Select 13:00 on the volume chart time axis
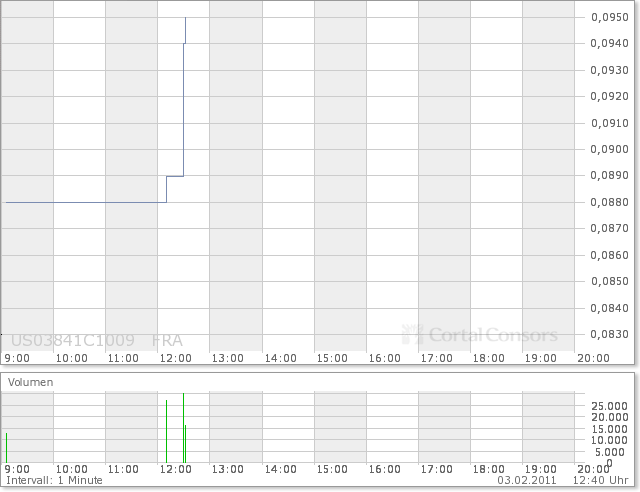This screenshot has height=492, width=640. click(x=228, y=470)
